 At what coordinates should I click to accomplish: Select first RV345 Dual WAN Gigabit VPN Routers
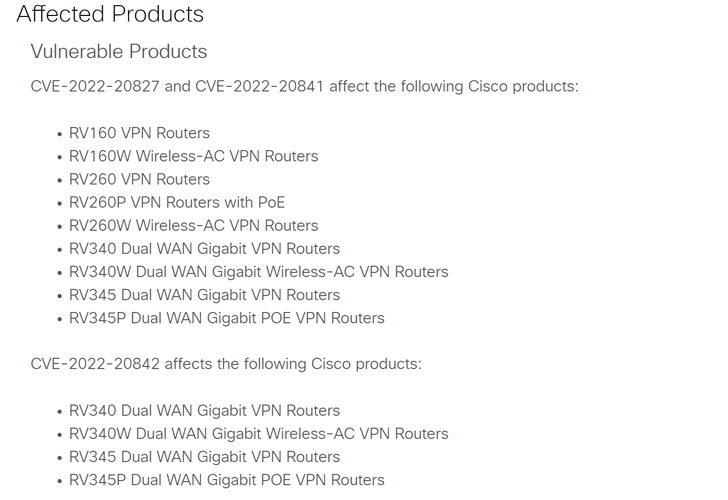[204, 295]
